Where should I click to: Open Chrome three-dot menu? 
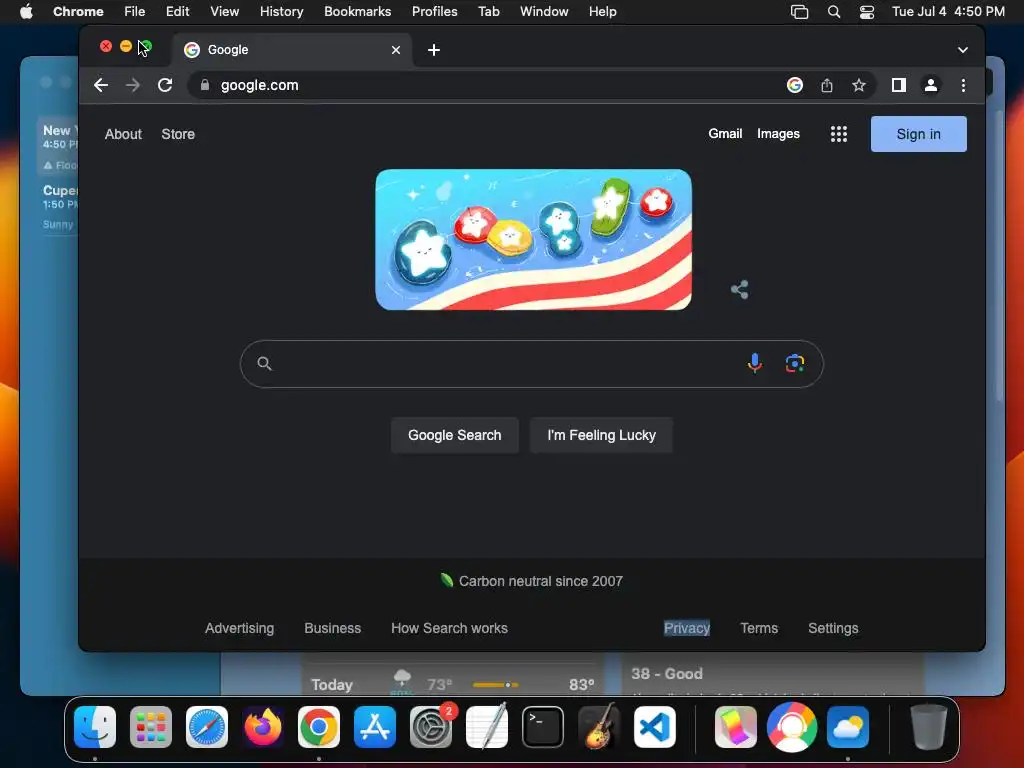tap(963, 85)
